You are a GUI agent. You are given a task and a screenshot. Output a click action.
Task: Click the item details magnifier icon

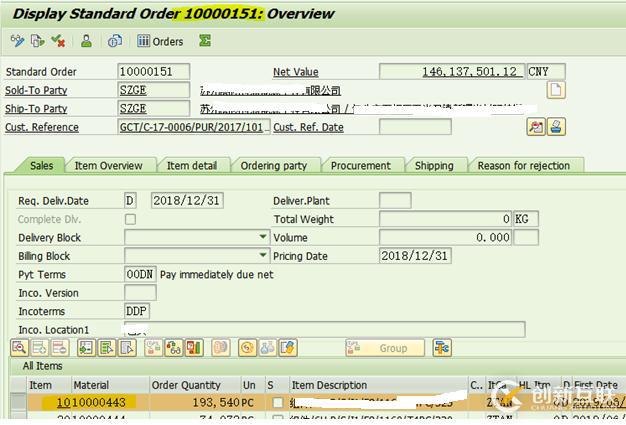click(18, 348)
